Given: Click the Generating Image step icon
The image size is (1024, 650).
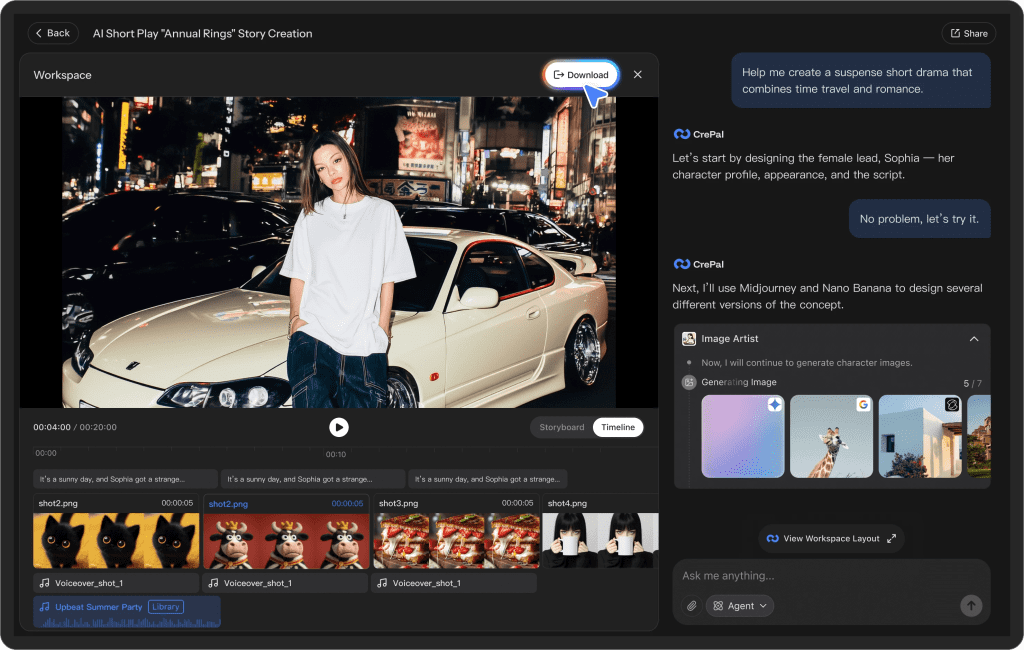Looking at the screenshot, I should [x=688, y=382].
